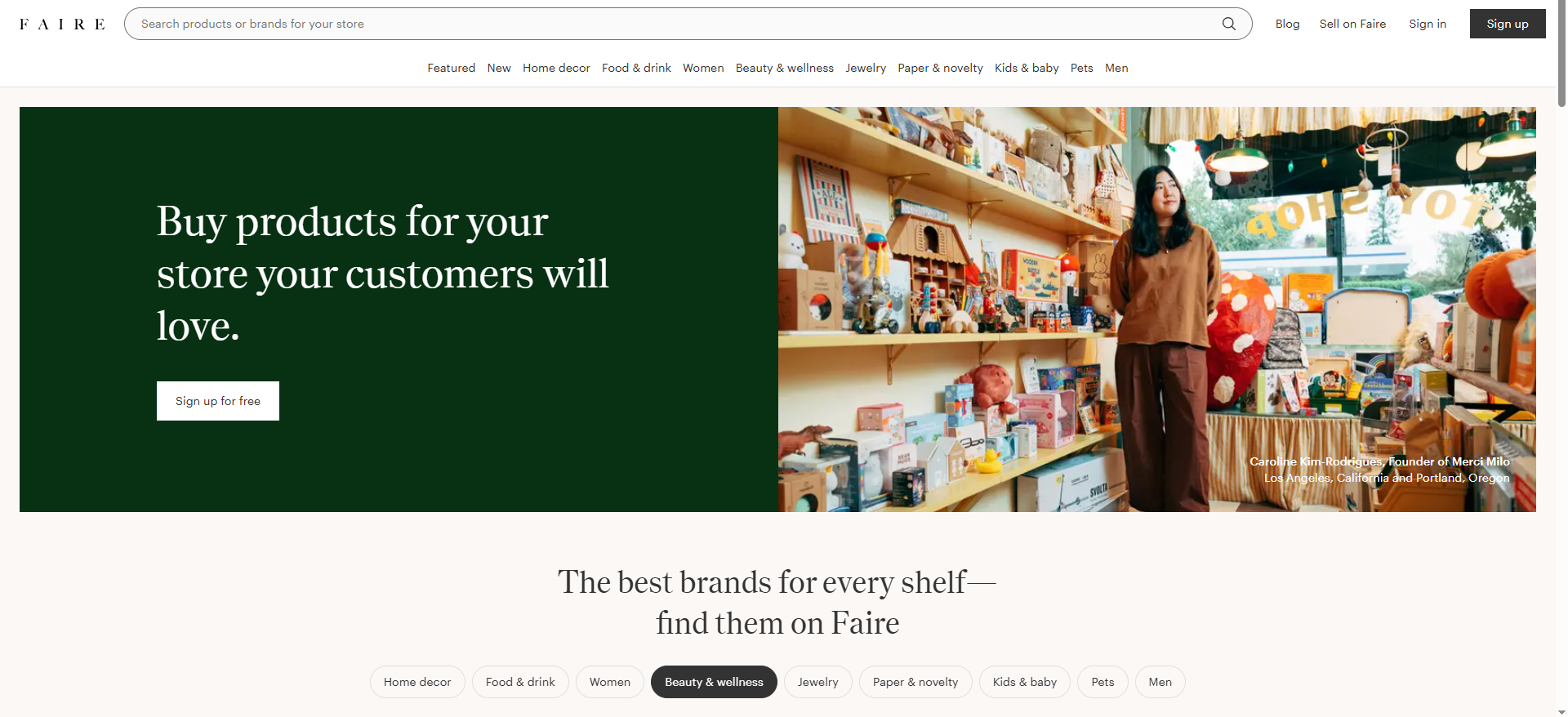Click Sign in in header

pyautogui.click(x=1428, y=24)
